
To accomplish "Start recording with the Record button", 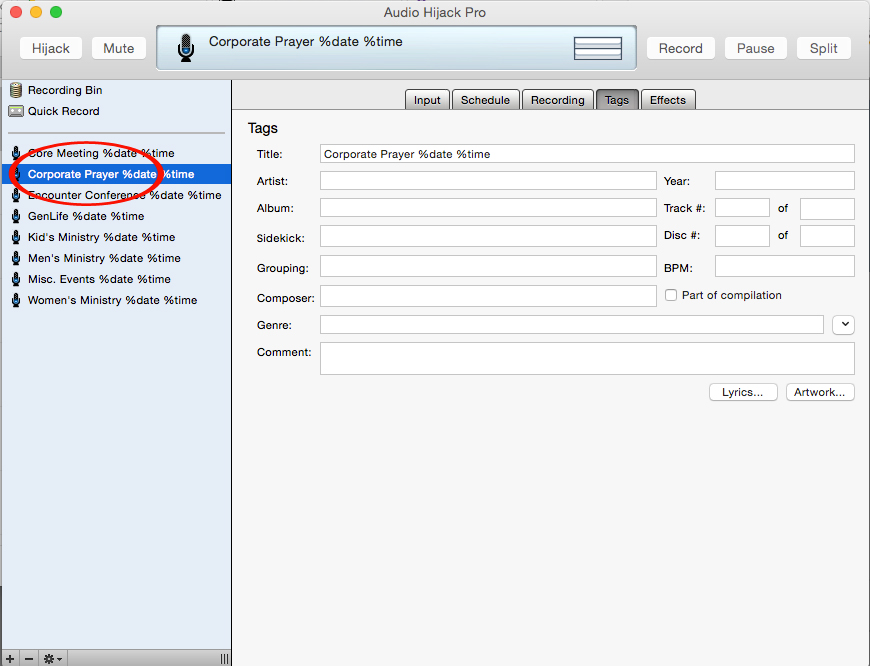I will 681,48.
